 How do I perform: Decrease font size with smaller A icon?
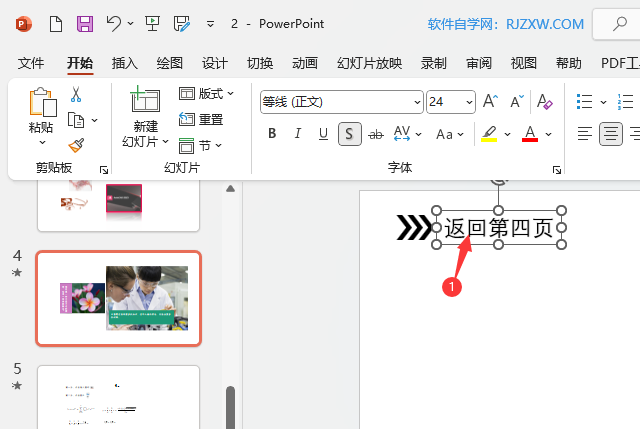(x=517, y=101)
